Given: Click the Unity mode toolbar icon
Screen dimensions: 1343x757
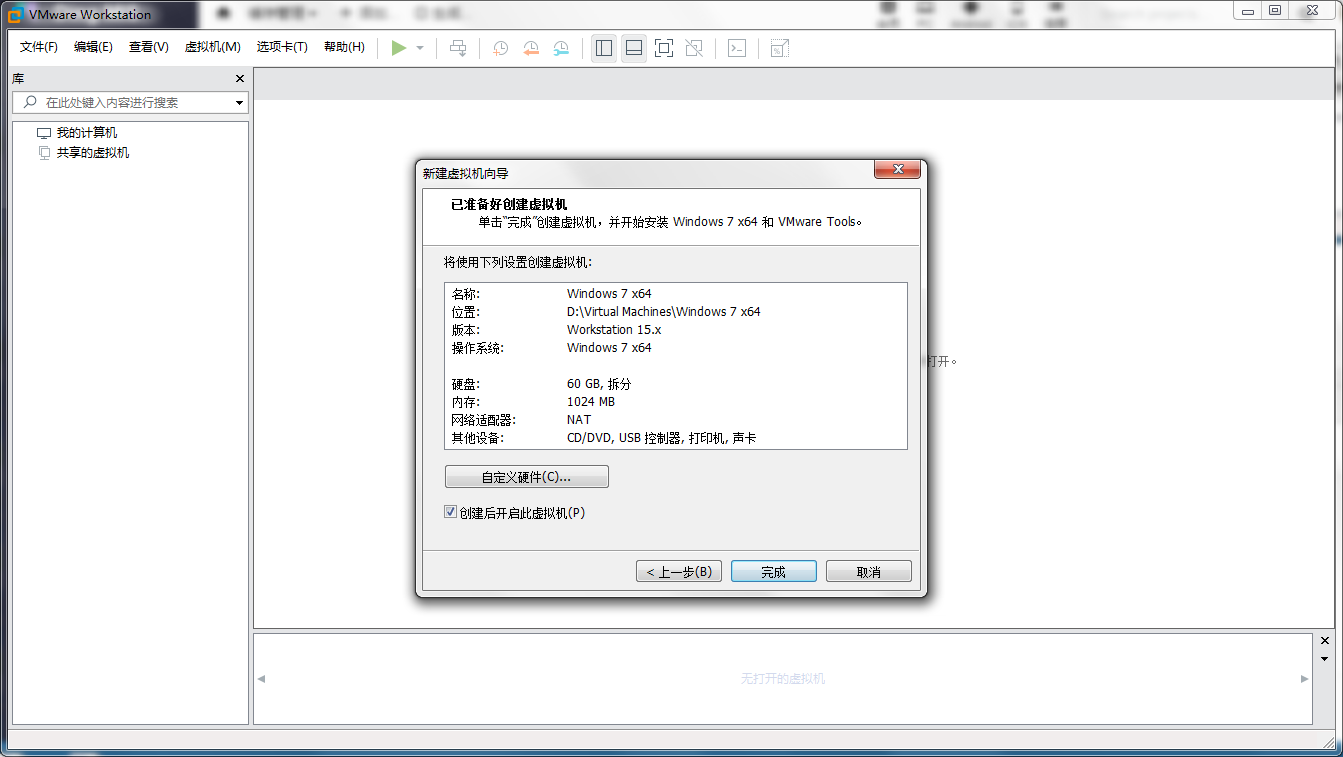Looking at the screenshot, I should click(694, 48).
